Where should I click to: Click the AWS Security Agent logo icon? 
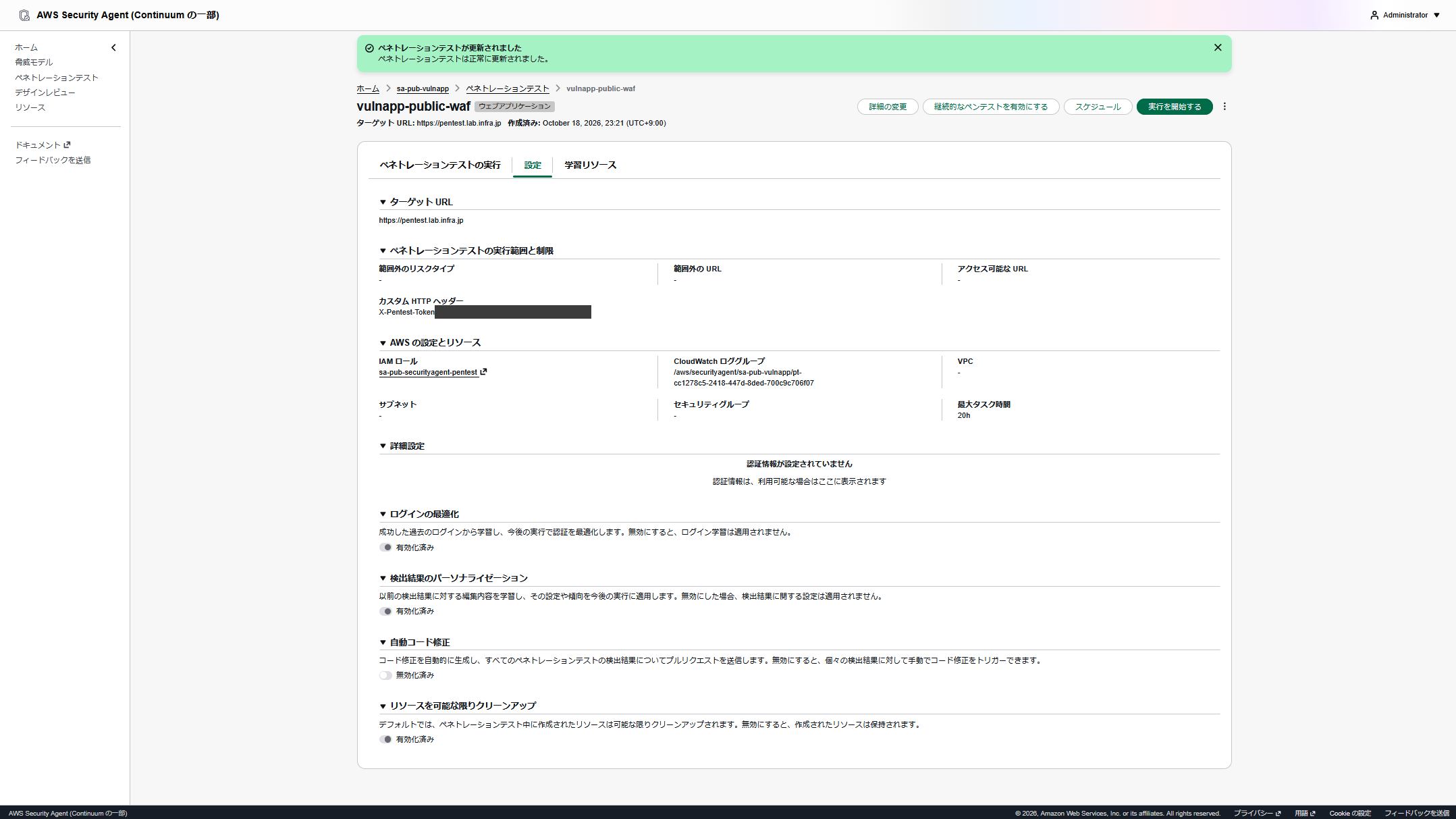pyautogui.click(x=24, y=15)
